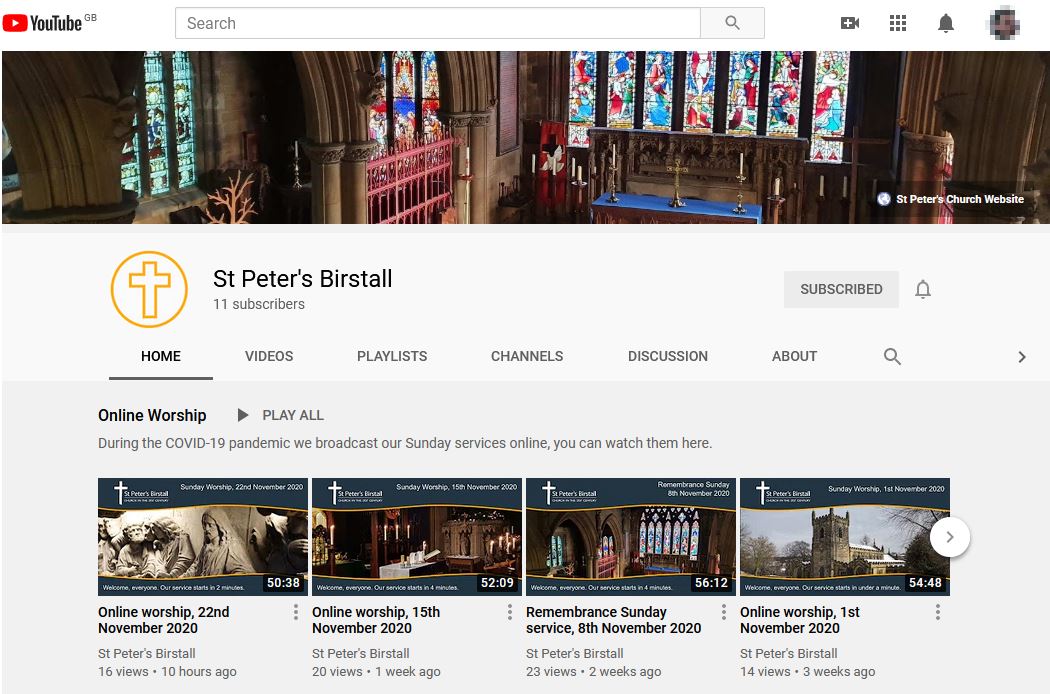Open options menu for 15th November video
Screen dimensions: 1050x694
[x=510, y=612]
